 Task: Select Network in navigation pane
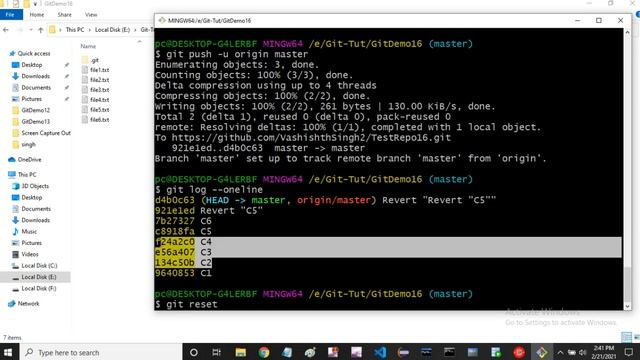(24, 304)
